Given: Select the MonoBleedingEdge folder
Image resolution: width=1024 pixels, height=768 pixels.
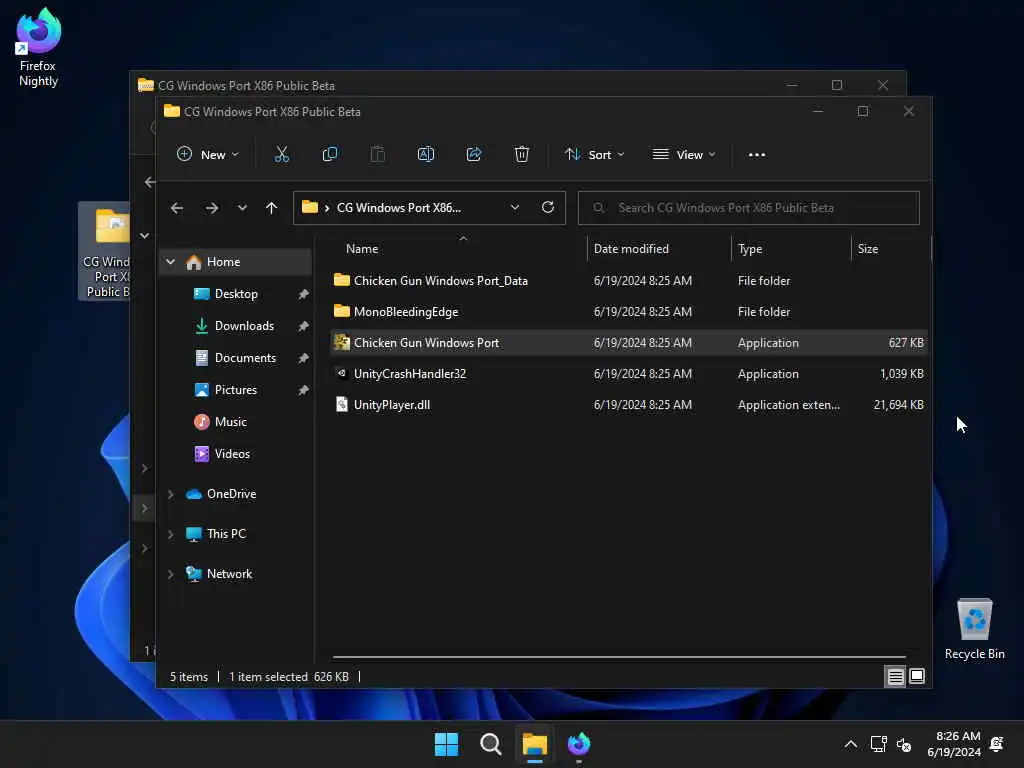Looking at the screenshot, I should pos(628,312).
